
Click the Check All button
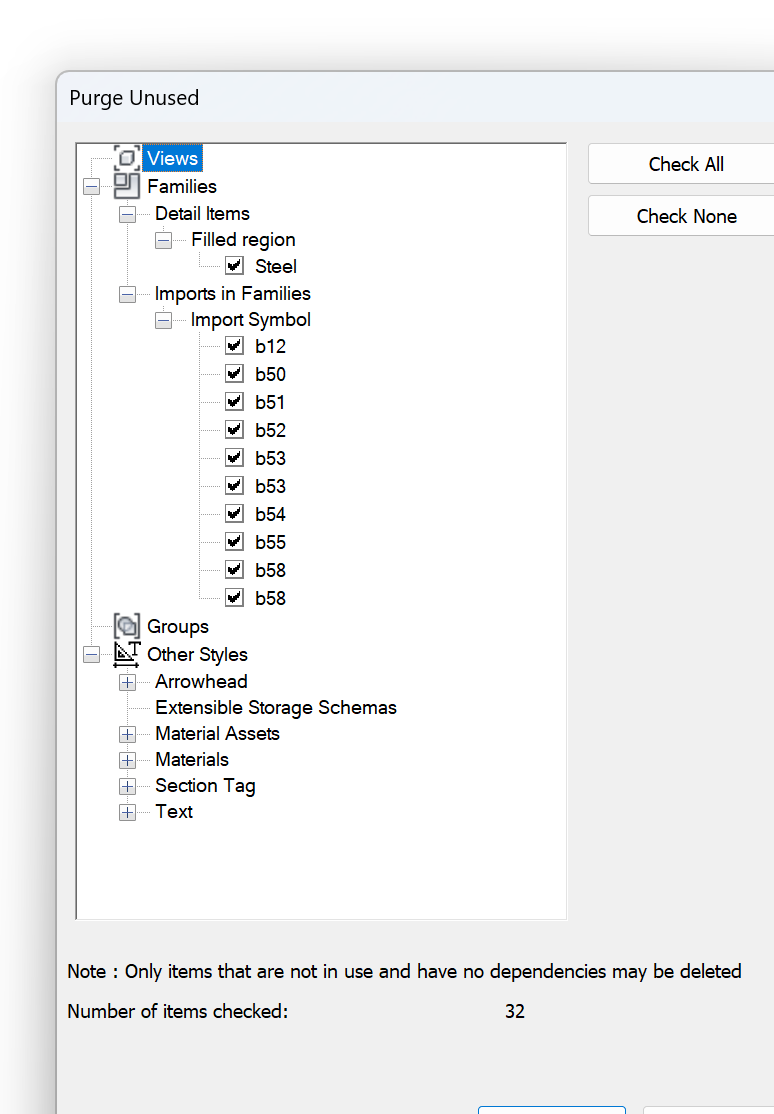coord(686,164)
